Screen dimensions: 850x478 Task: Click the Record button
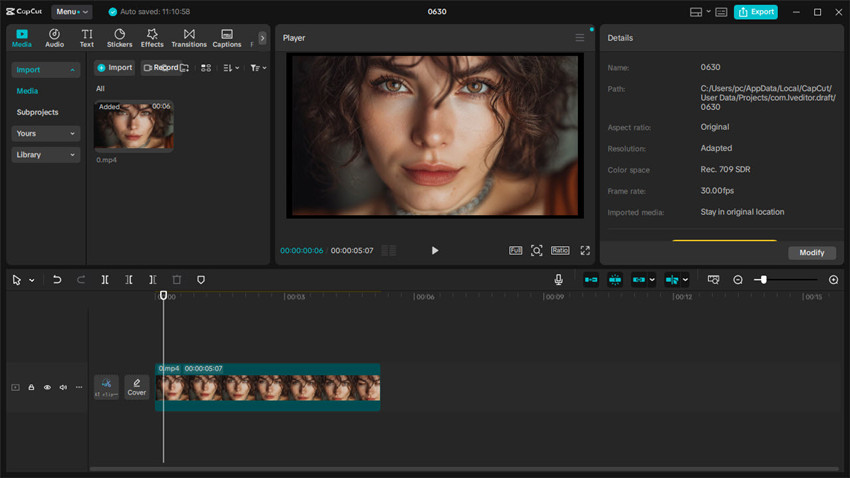pyautogui.click(x=160, y=68)
